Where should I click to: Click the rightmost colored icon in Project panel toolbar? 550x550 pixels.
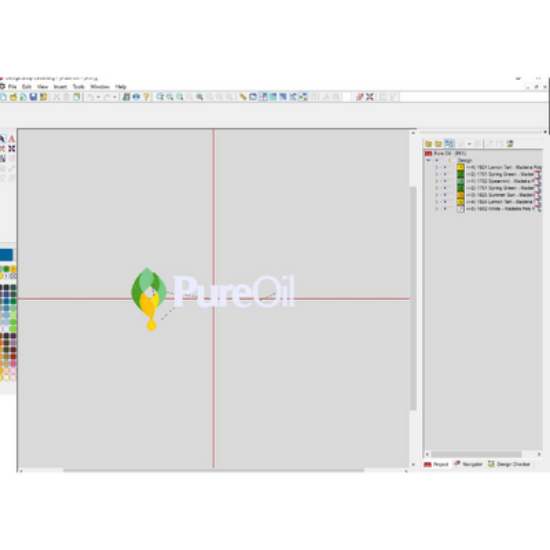coord(510,143)
